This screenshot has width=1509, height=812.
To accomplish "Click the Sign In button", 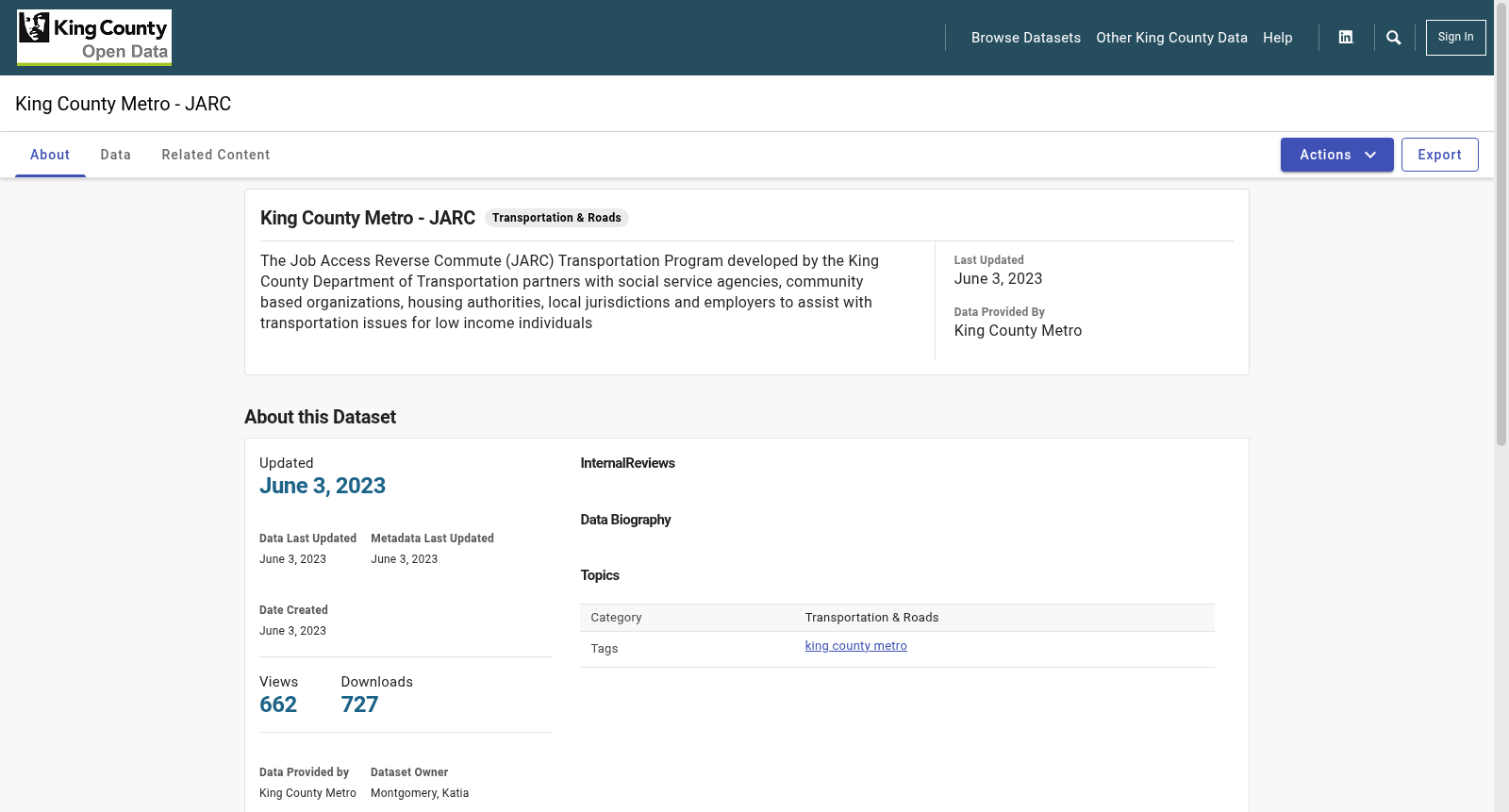I will pos(1455,38).
